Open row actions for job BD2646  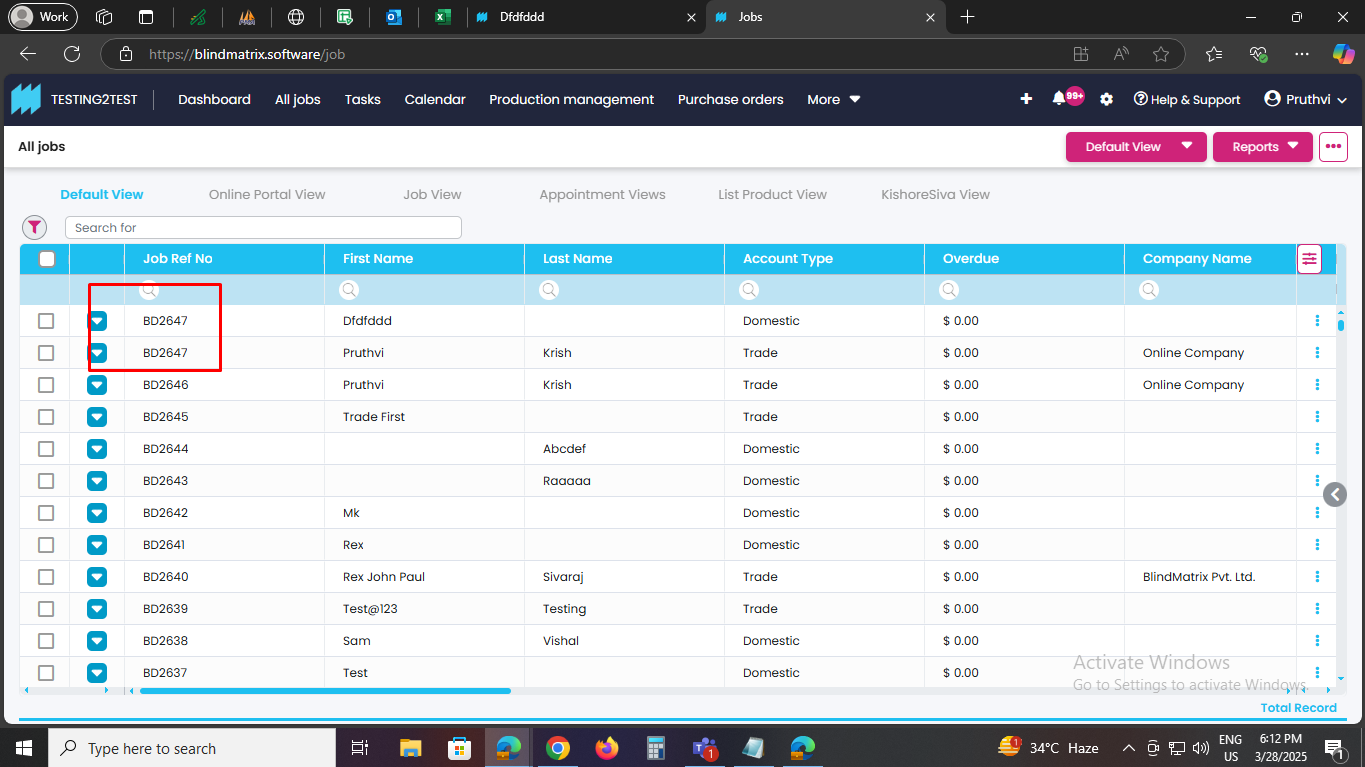coord(1317,385)
